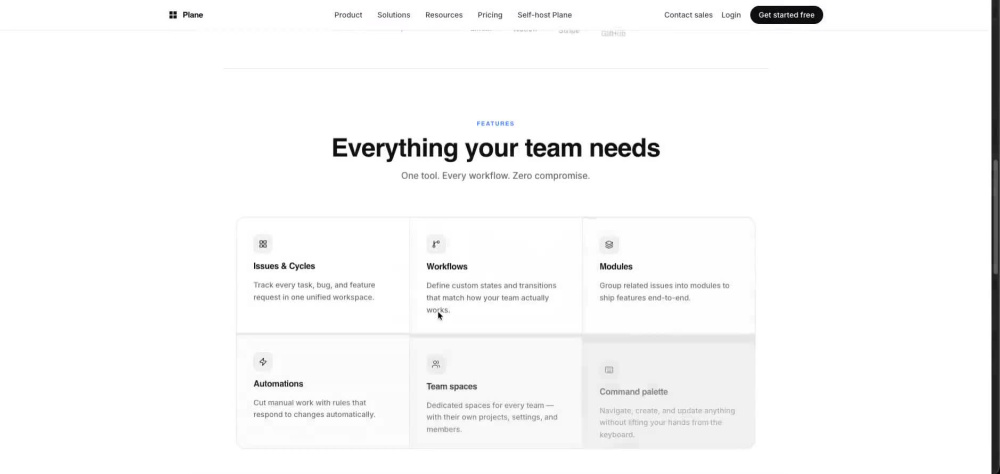Click 'Define custom states and transitions' description
This screenshot has width=1000, height=474.
pyautogui.click(x=491, y=297)
